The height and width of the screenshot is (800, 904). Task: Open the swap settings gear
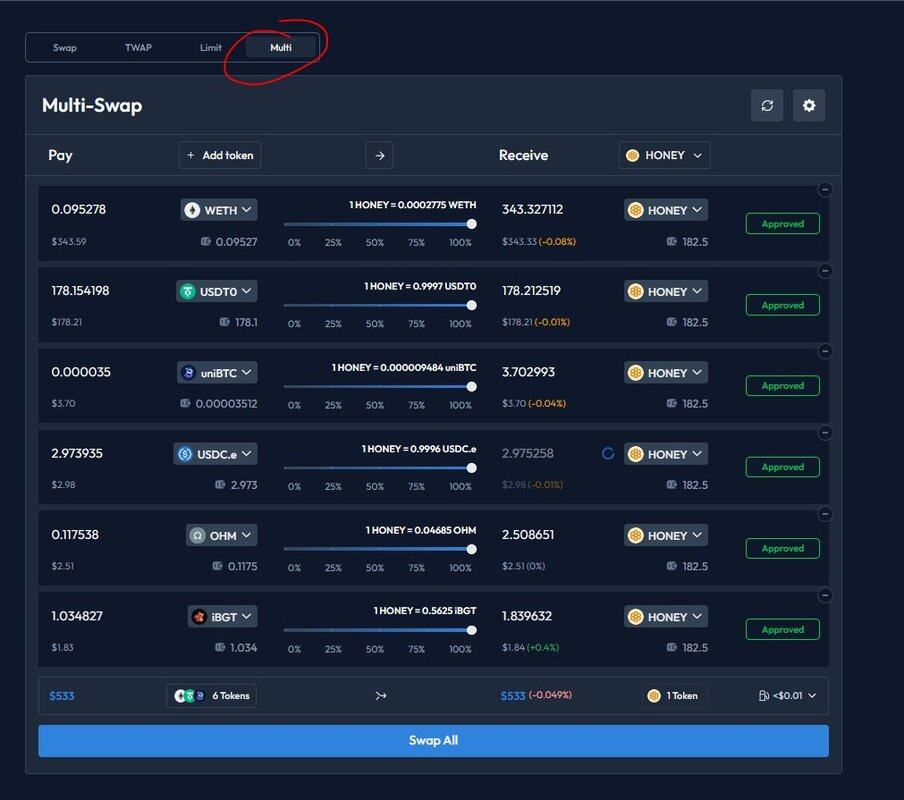point(809,105)
